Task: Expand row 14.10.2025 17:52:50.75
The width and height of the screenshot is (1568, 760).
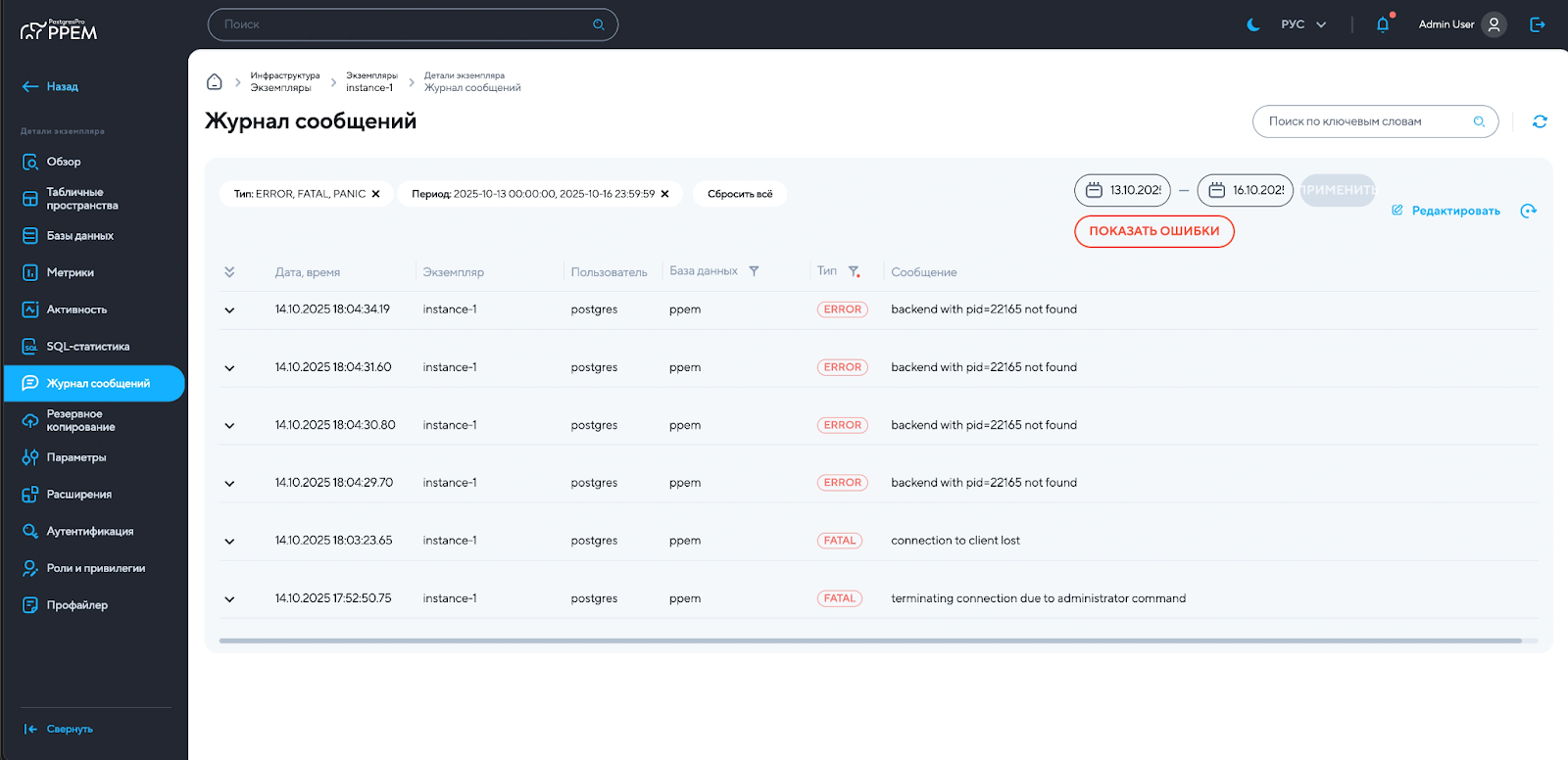Action: (x=229, y=599)
